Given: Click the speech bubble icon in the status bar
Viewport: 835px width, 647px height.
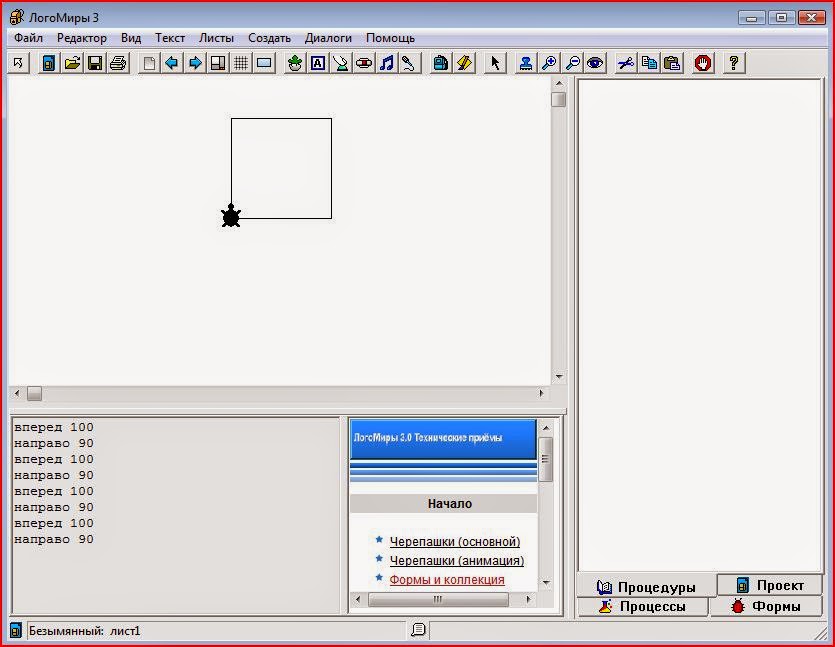Looking at the screenshot, I should (x=419, y=630).
